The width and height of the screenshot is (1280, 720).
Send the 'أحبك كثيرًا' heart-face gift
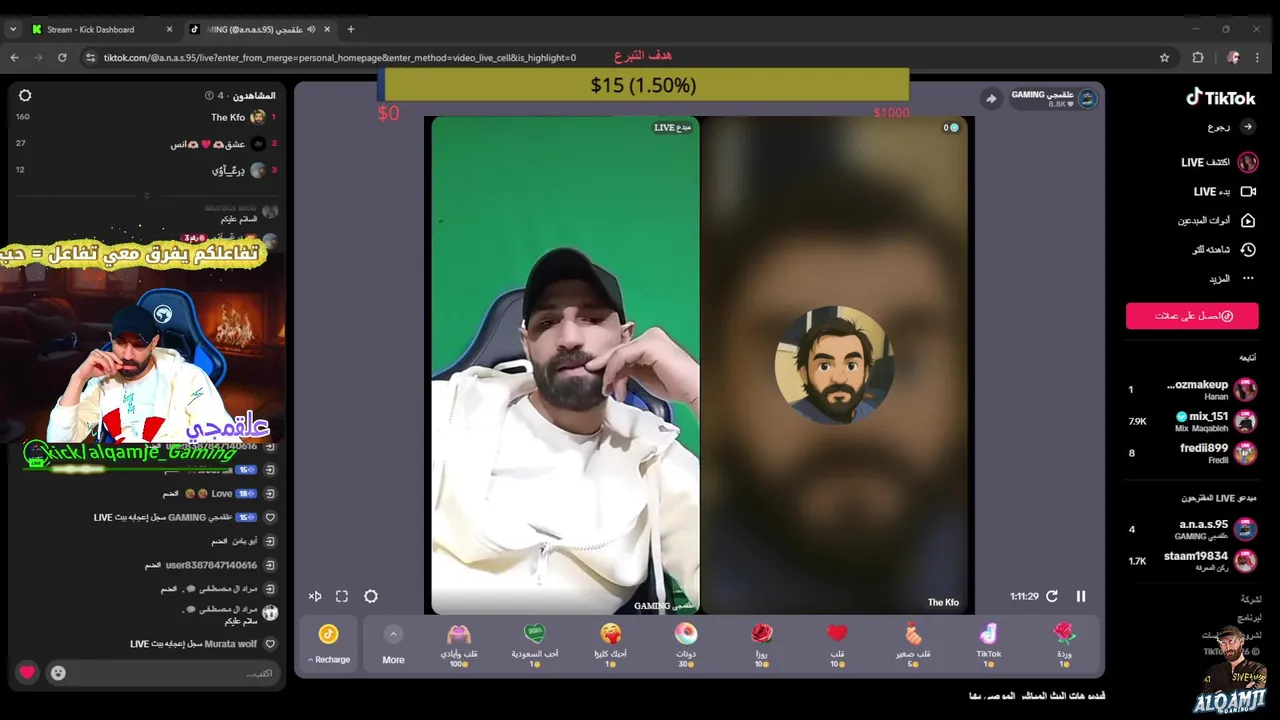[x=610, y=643]
